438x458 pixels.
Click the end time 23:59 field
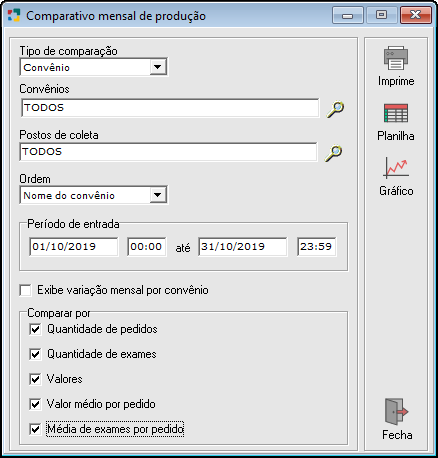pos(317,247)
